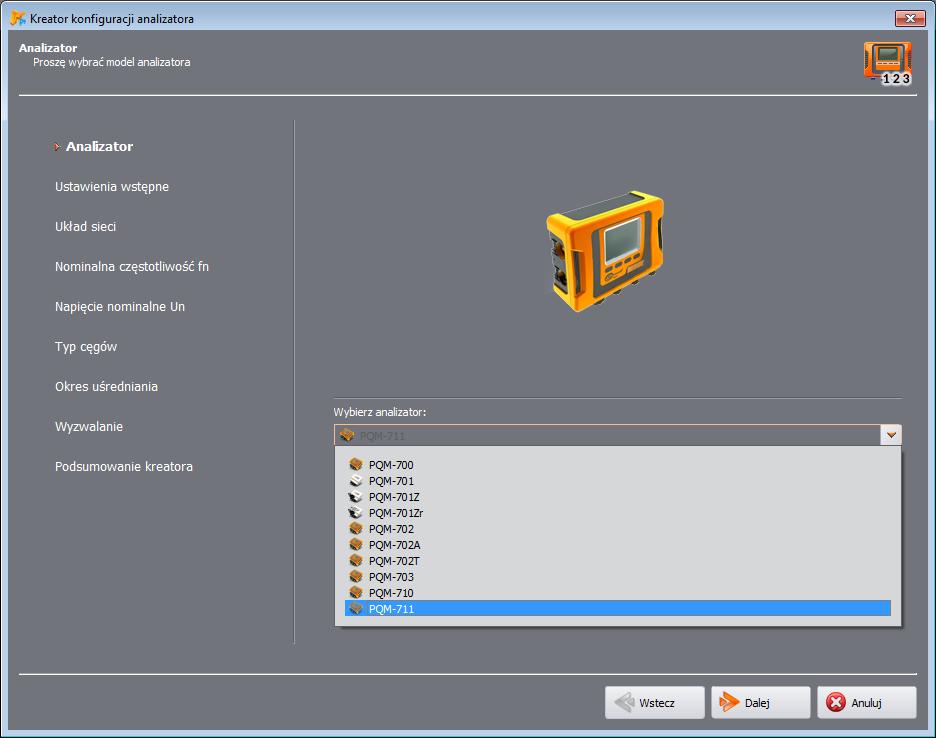Open Napięcie nominalne Un step
This screenshot has height=738, width=936.
pos(120,307)
